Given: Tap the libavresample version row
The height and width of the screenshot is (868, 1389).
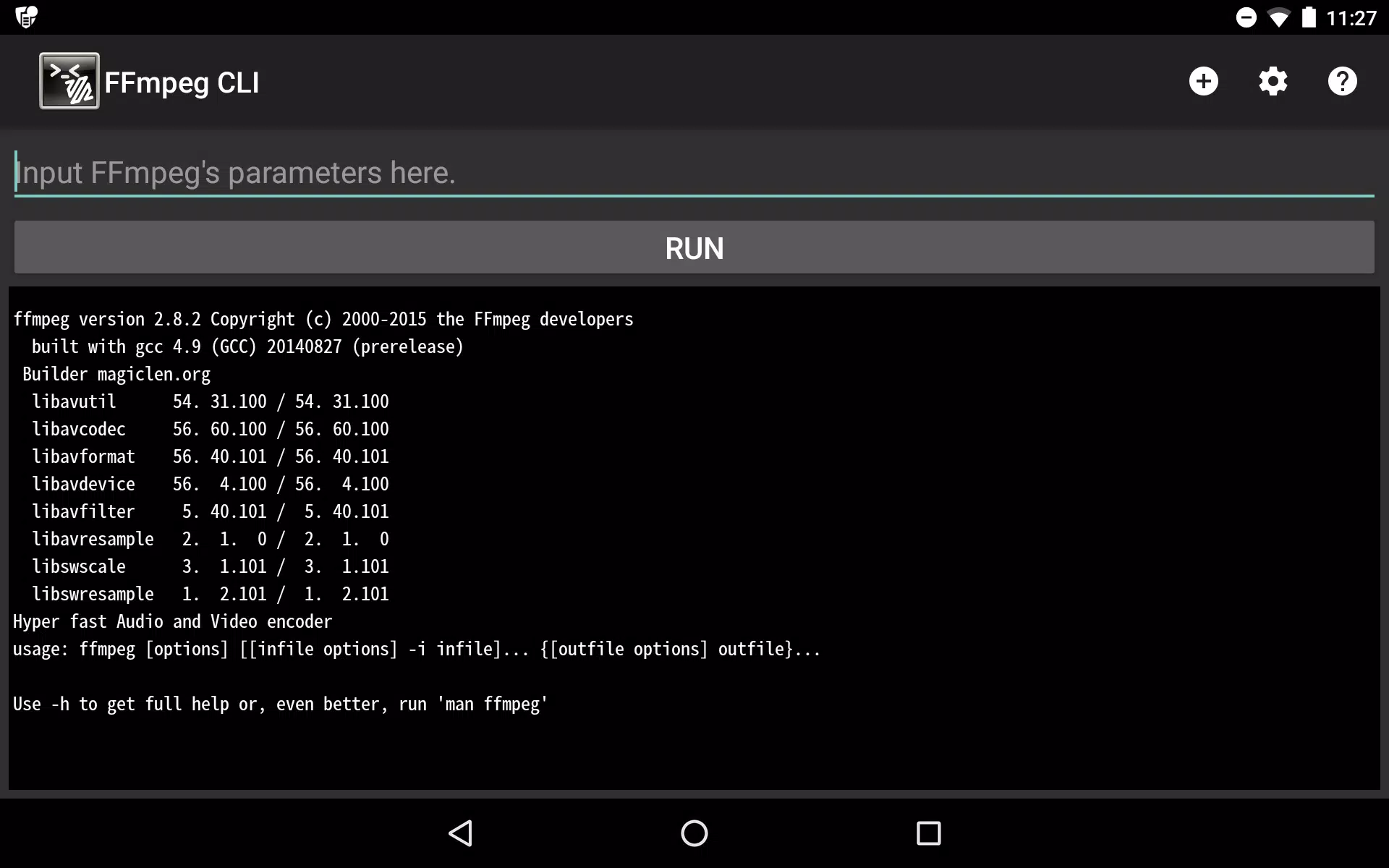Looking at the screenshot, I should click(x=211, y=539).
